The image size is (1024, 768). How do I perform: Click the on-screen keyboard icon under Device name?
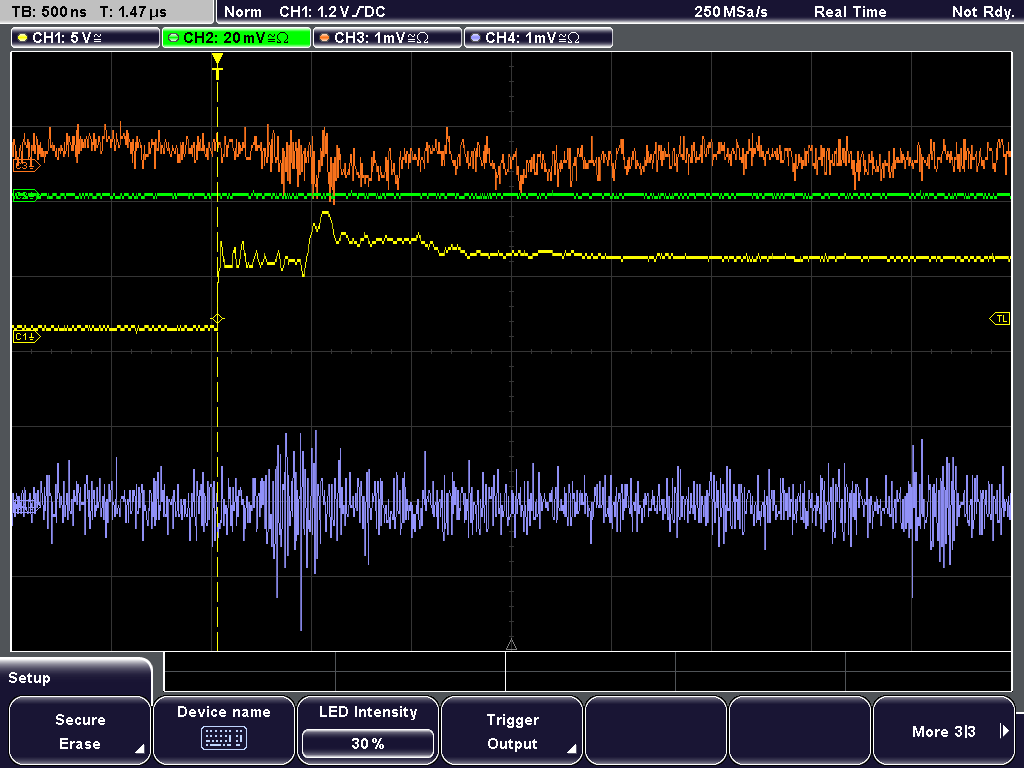(223, 739)
